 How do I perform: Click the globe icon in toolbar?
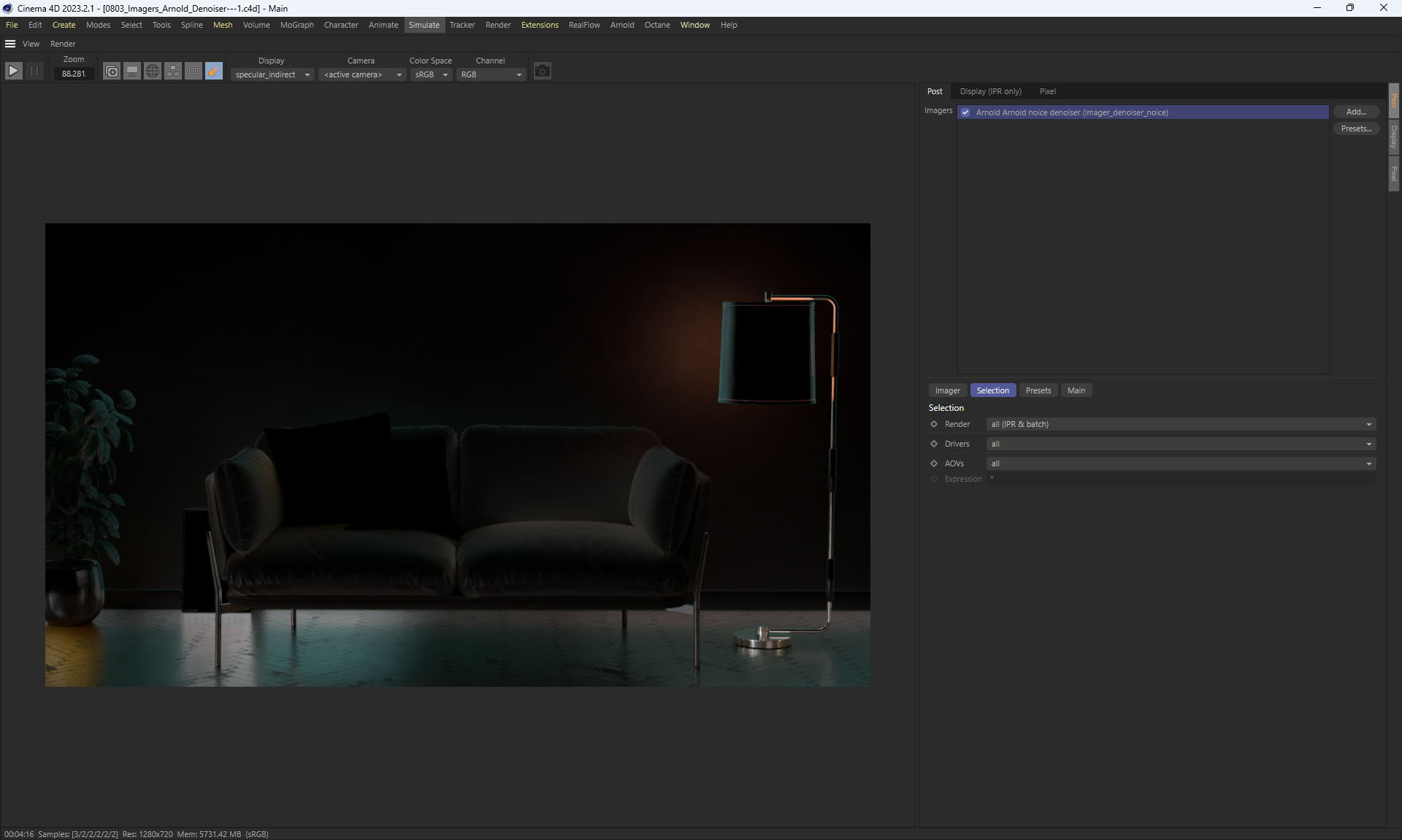(152, 71)
